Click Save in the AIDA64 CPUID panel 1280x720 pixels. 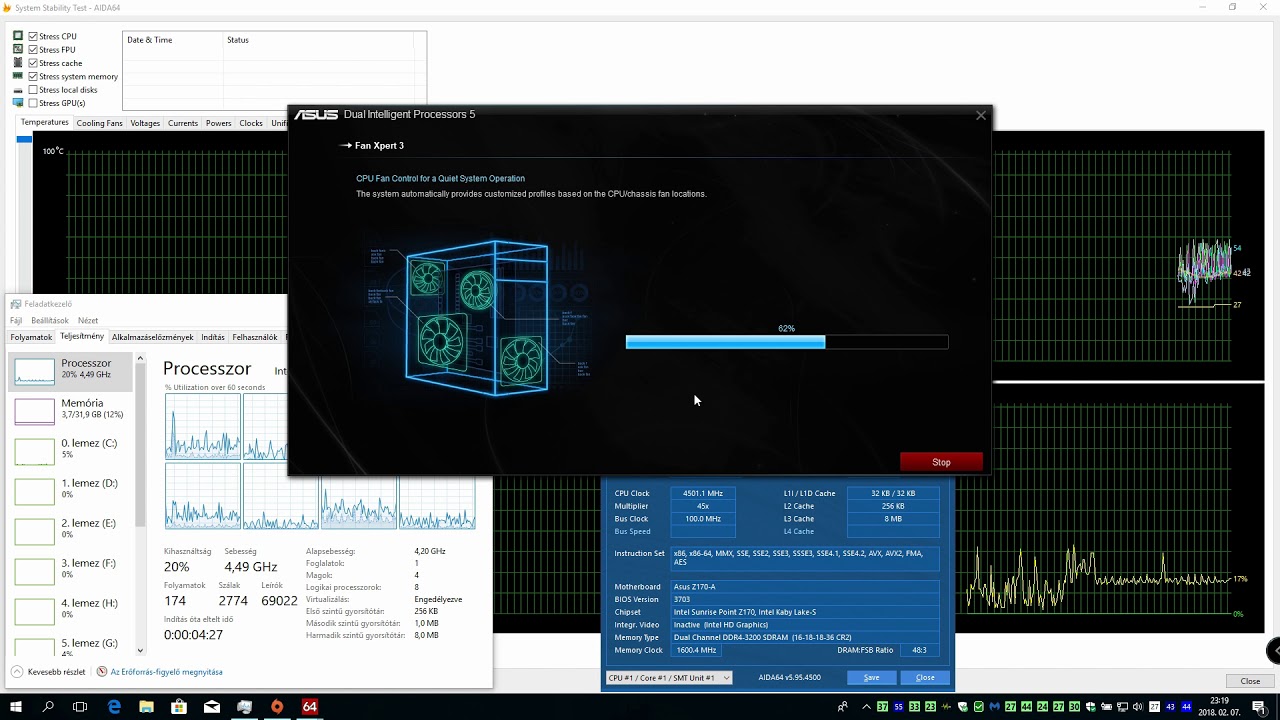[871, 678]
